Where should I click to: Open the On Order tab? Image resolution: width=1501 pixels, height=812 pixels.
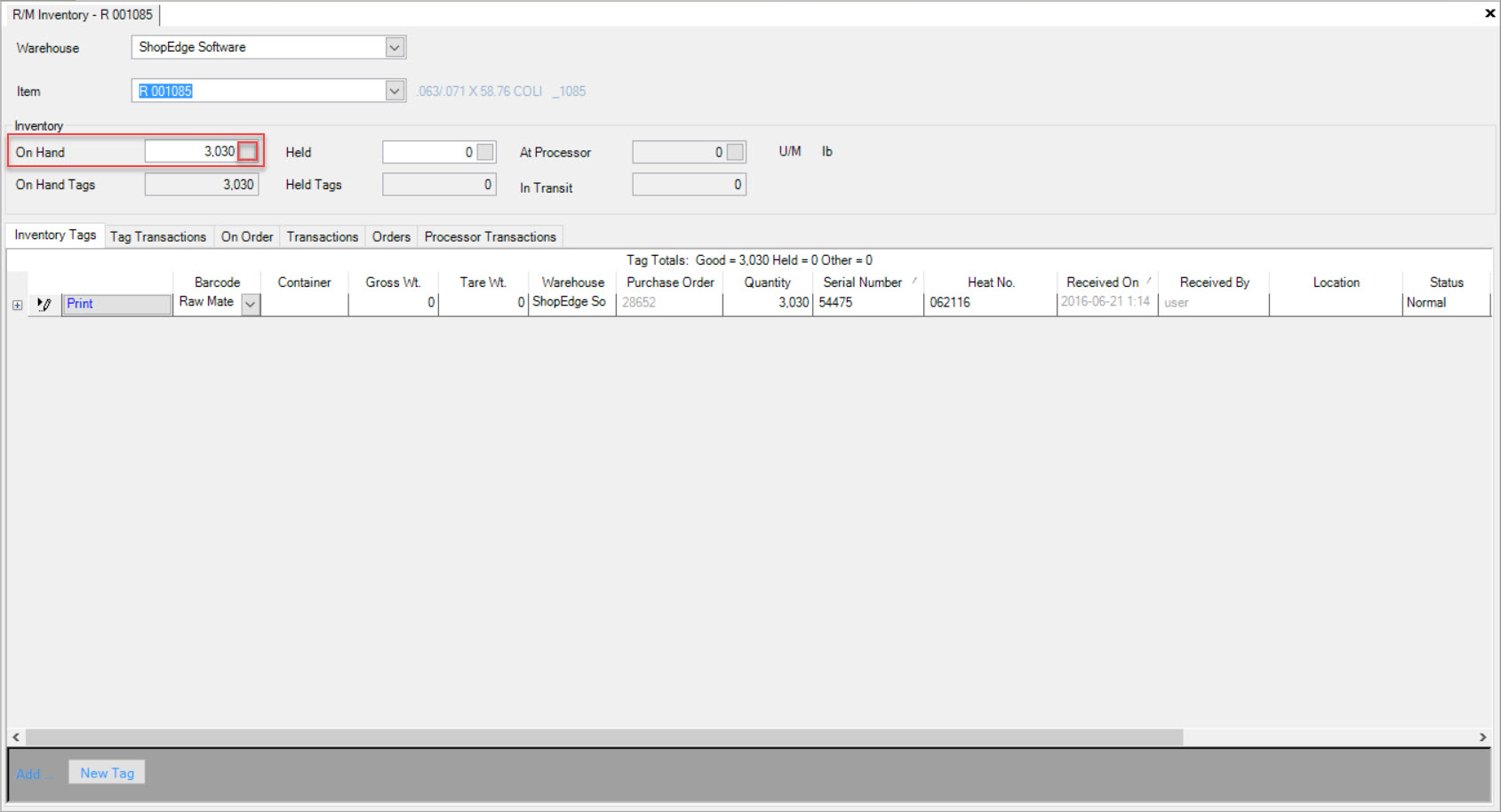coord(247,236)
